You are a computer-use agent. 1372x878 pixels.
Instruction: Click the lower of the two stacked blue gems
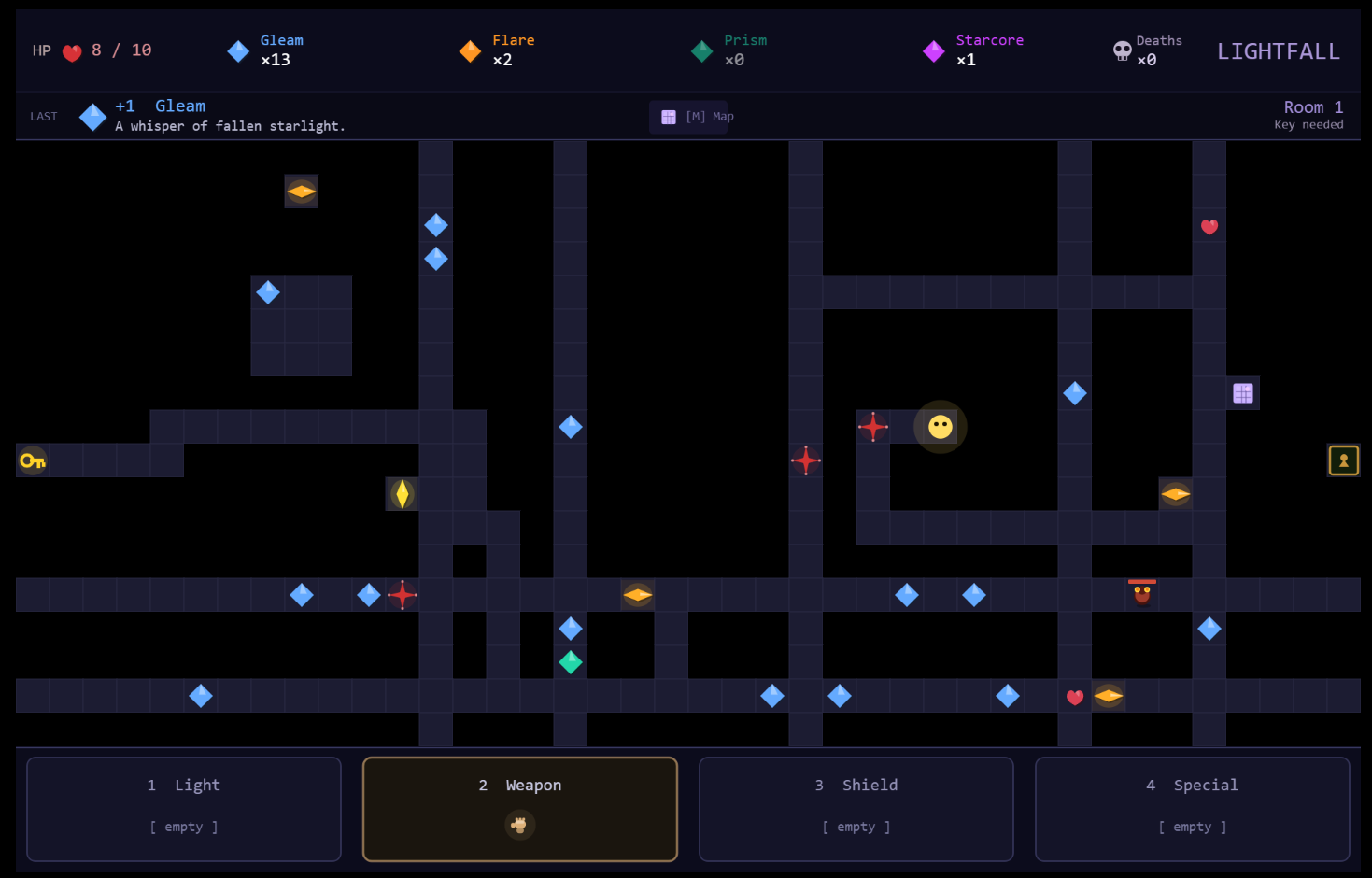click(x=436, y=259)
